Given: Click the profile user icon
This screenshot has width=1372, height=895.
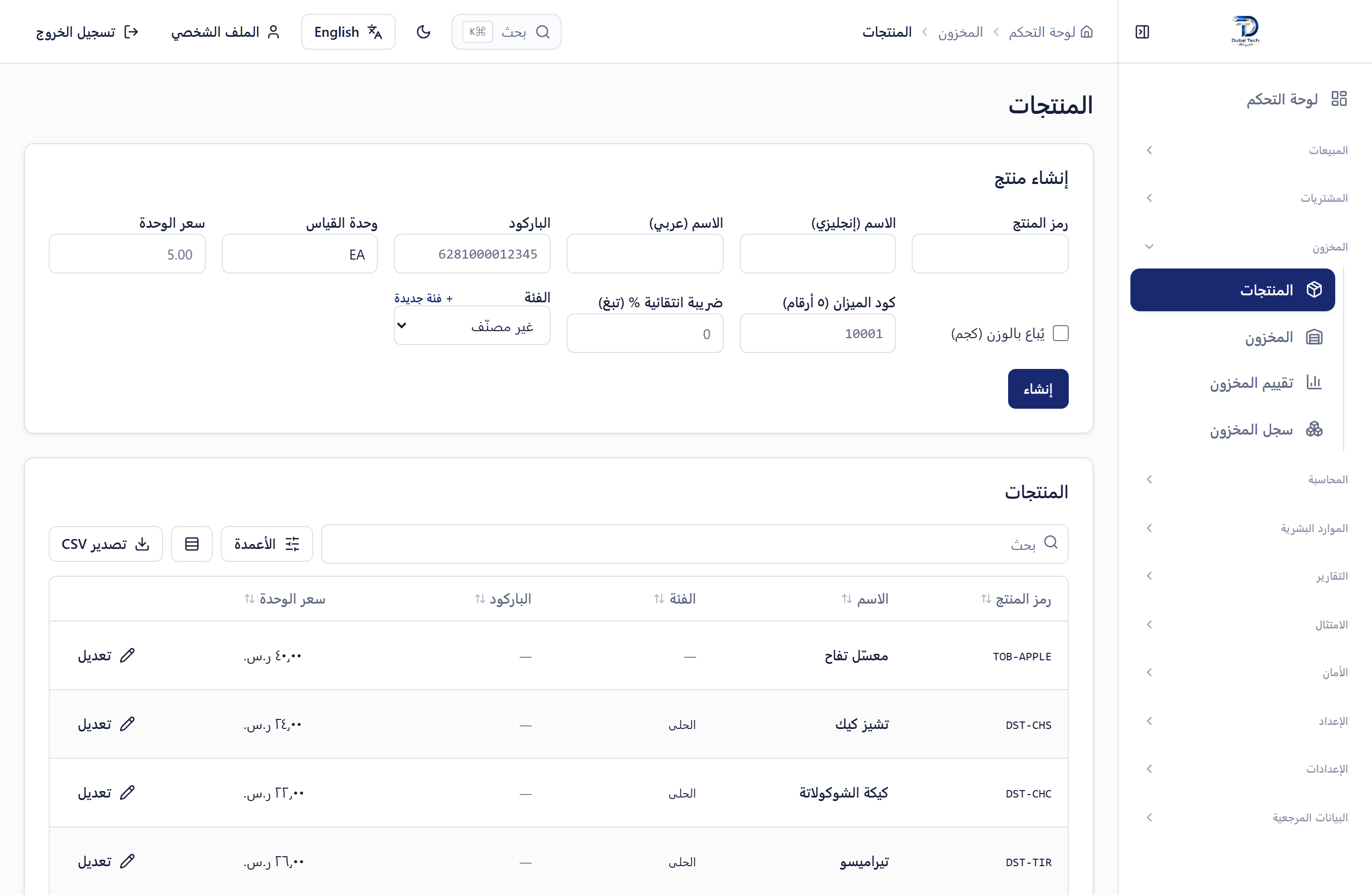Looking at the screenshot, I should (274, 32).
